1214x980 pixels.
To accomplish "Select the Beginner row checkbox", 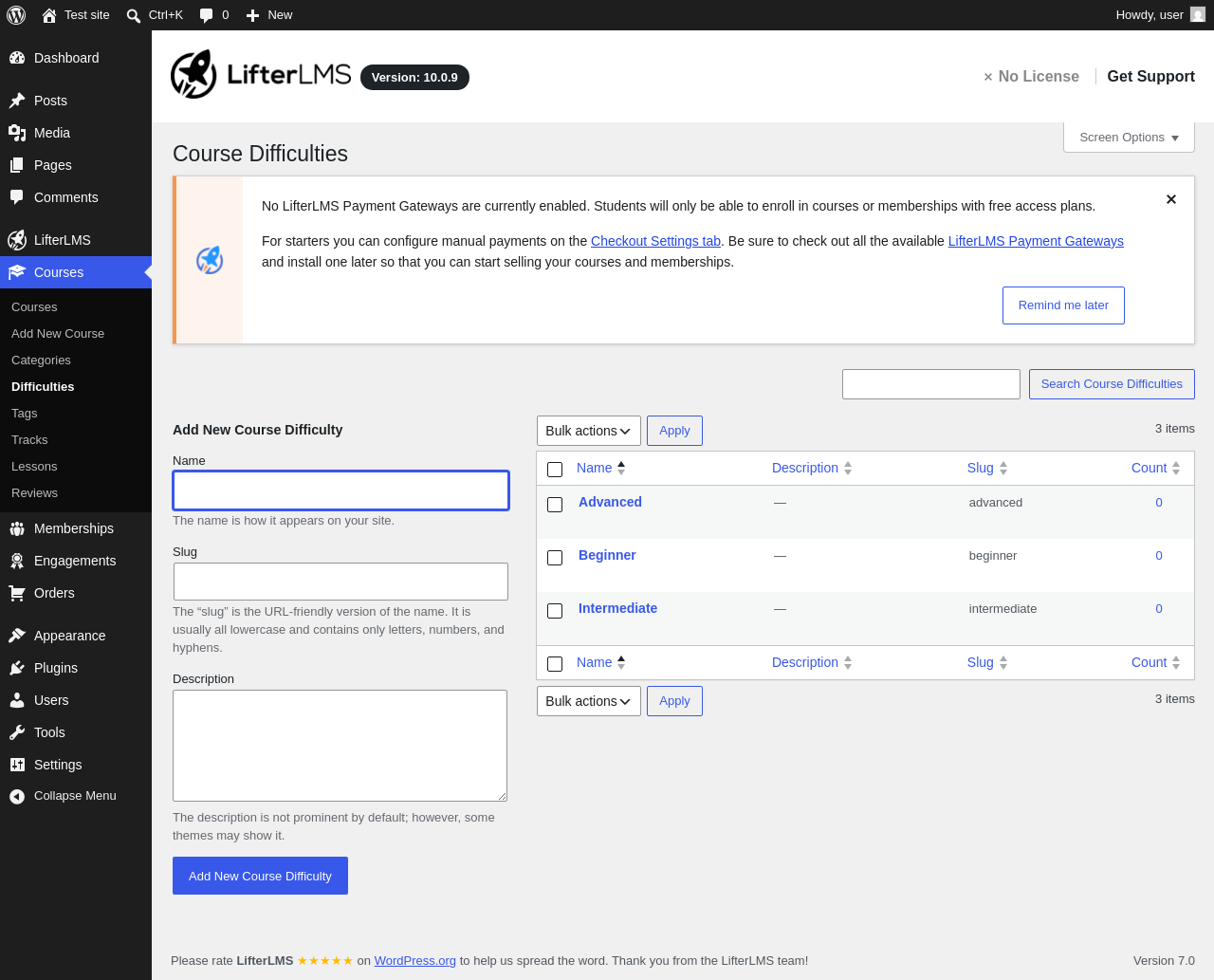I will click(x=555, y=557).
